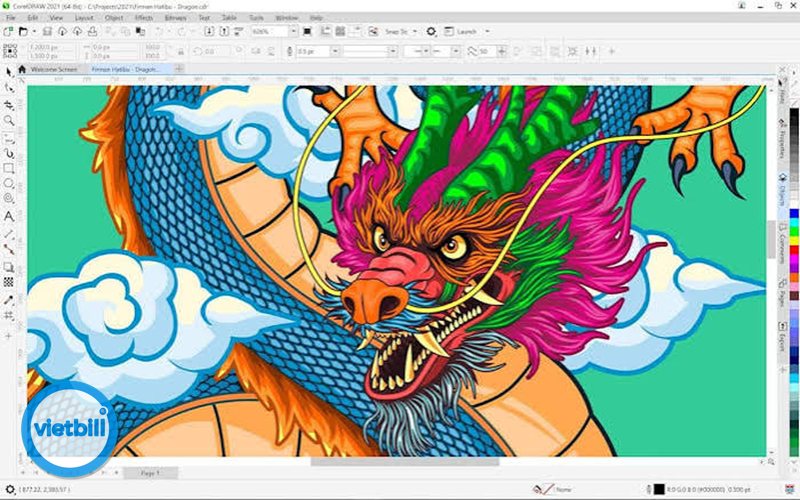Image resolution: width=800 pixels, height=500 pixels.
Task: Click the horizontal scrollbar thumb
Action: (x=405, y=462)
